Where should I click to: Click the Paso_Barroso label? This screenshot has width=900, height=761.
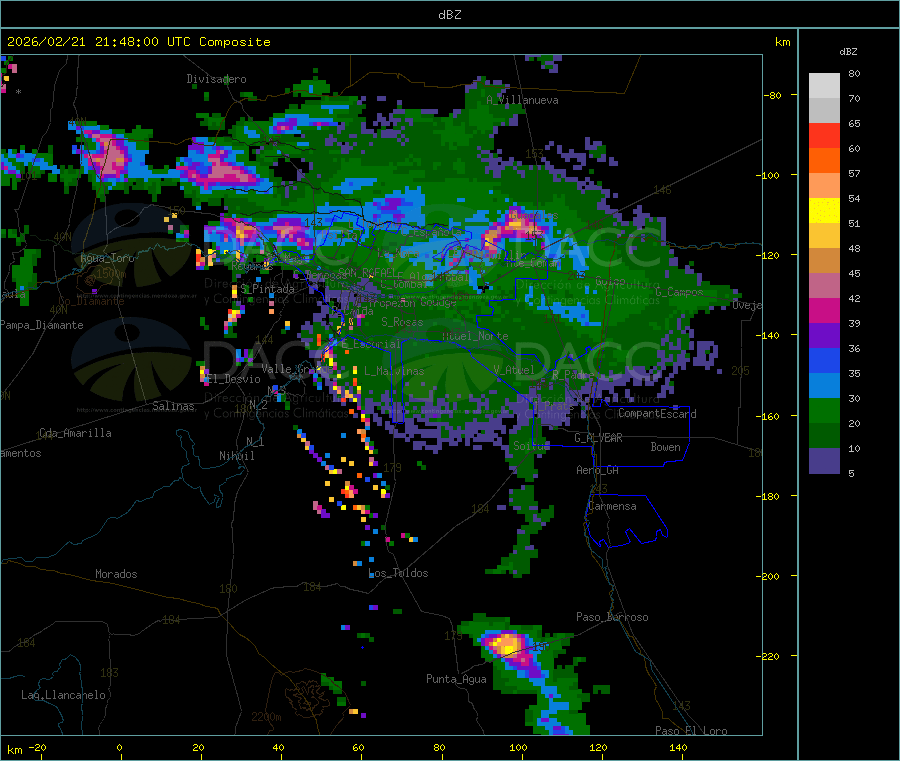pos(612,617)
